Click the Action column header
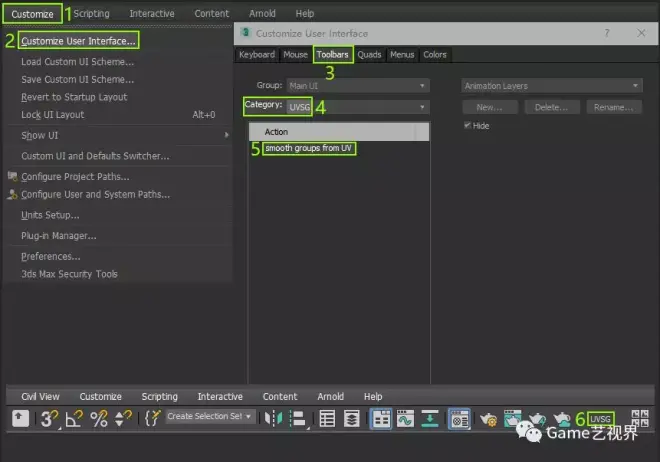660x462 pixels. click(x=339, y=132)
